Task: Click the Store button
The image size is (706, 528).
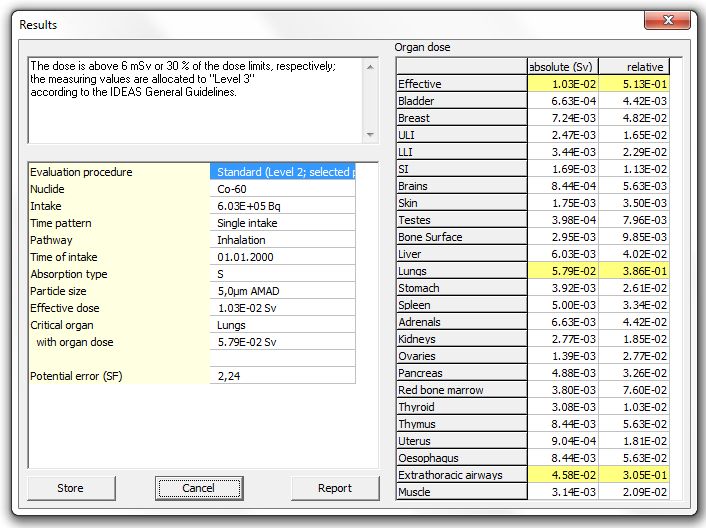Action: 71,488
